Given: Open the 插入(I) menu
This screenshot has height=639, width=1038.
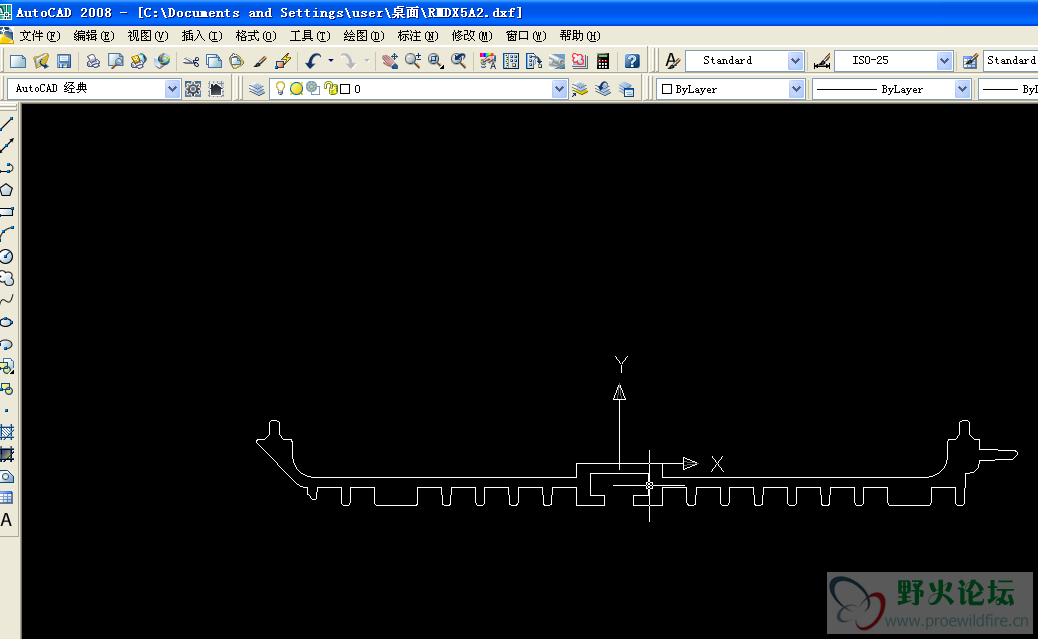Looking at the screenshot, I should [x=202, y=36].
